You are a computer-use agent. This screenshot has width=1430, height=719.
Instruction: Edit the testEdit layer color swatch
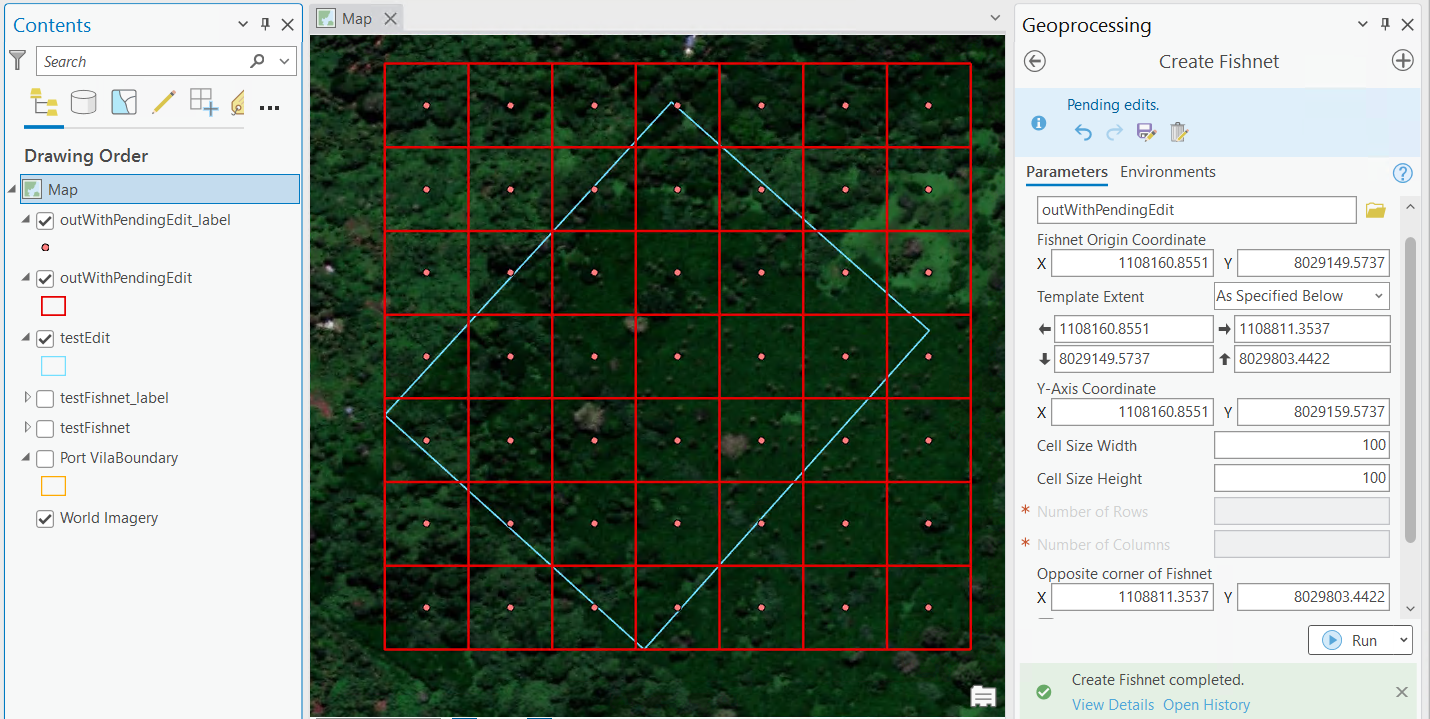click(x=52, y=365)
